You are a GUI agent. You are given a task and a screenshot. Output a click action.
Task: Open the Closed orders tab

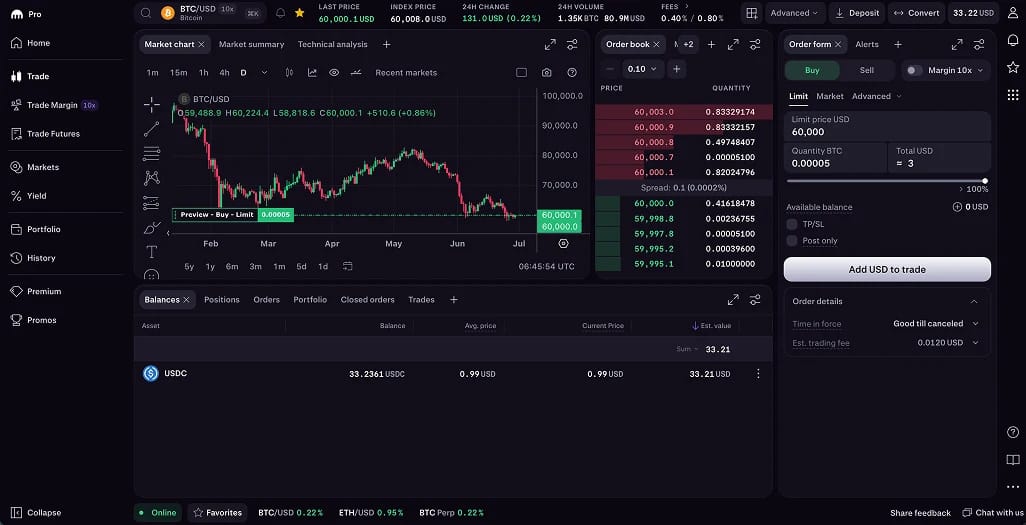(367, 300)
